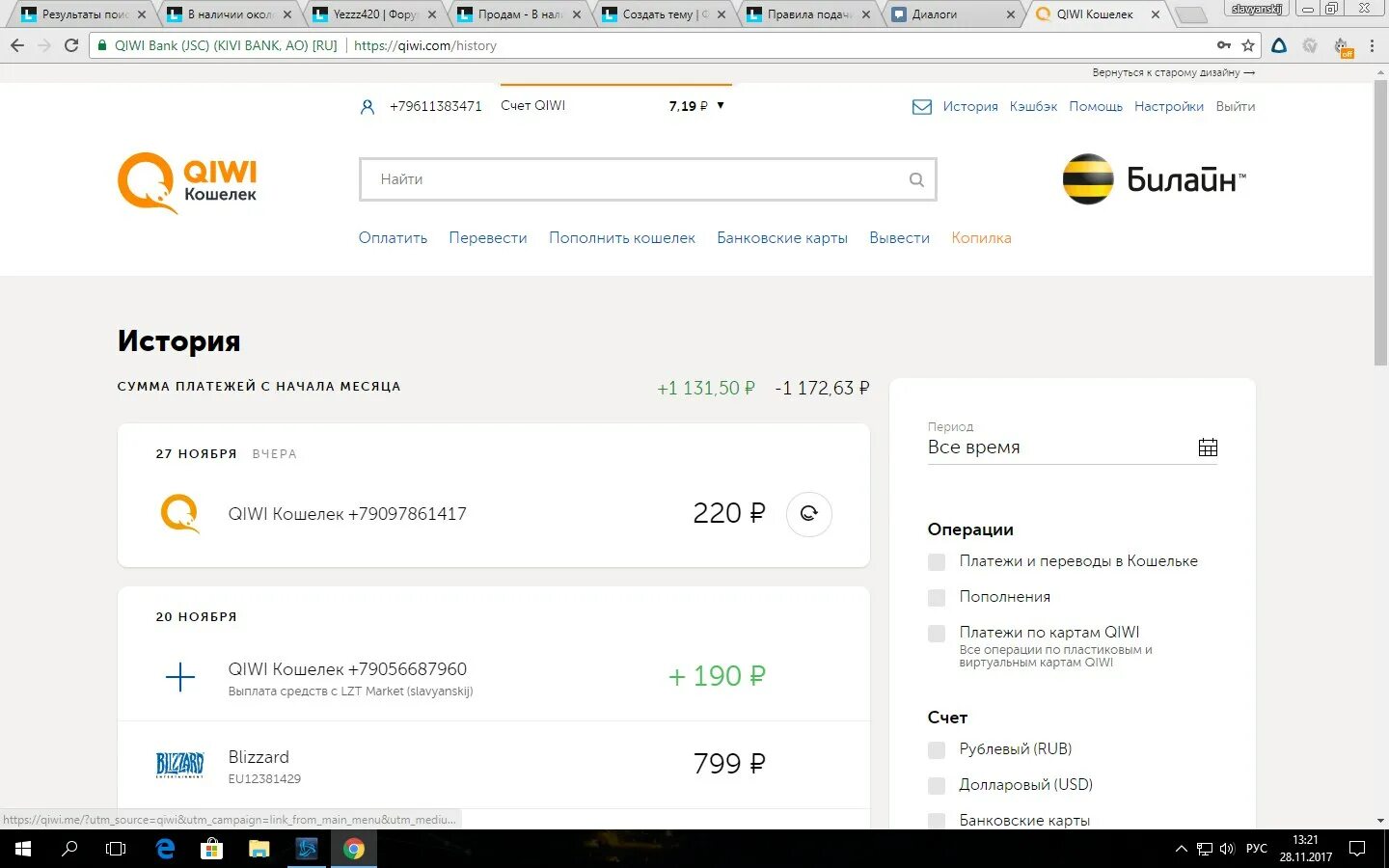Check Платежи и переводы в Кошельке filter

point(936,561)
